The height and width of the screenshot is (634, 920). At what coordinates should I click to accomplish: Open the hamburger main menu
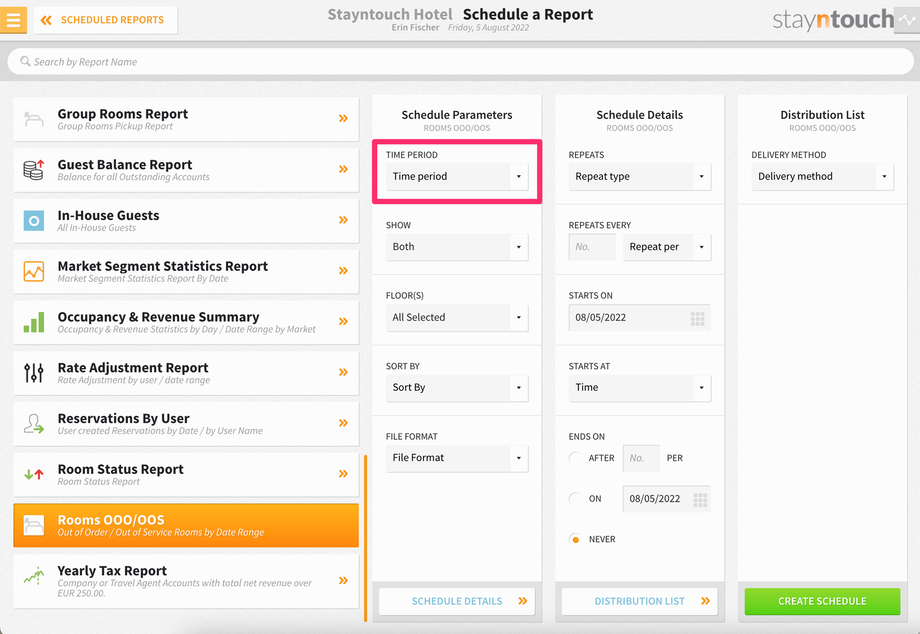pyautogui.click(x=13, y=20)
